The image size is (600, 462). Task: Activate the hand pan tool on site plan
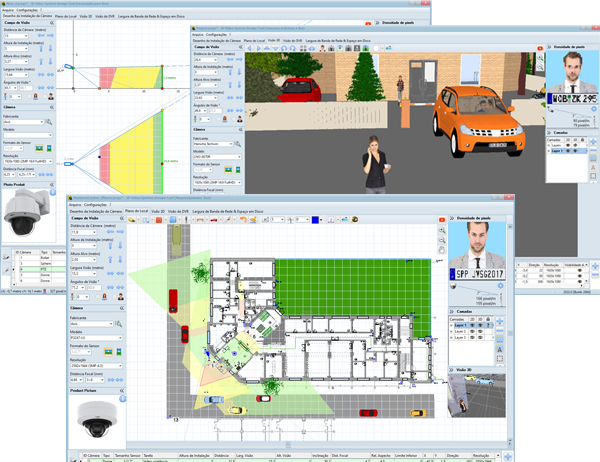(x=442, y=250)
